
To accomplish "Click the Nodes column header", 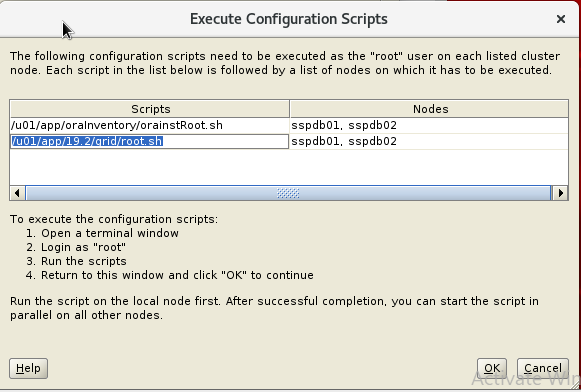I will [x=430, y=109].
